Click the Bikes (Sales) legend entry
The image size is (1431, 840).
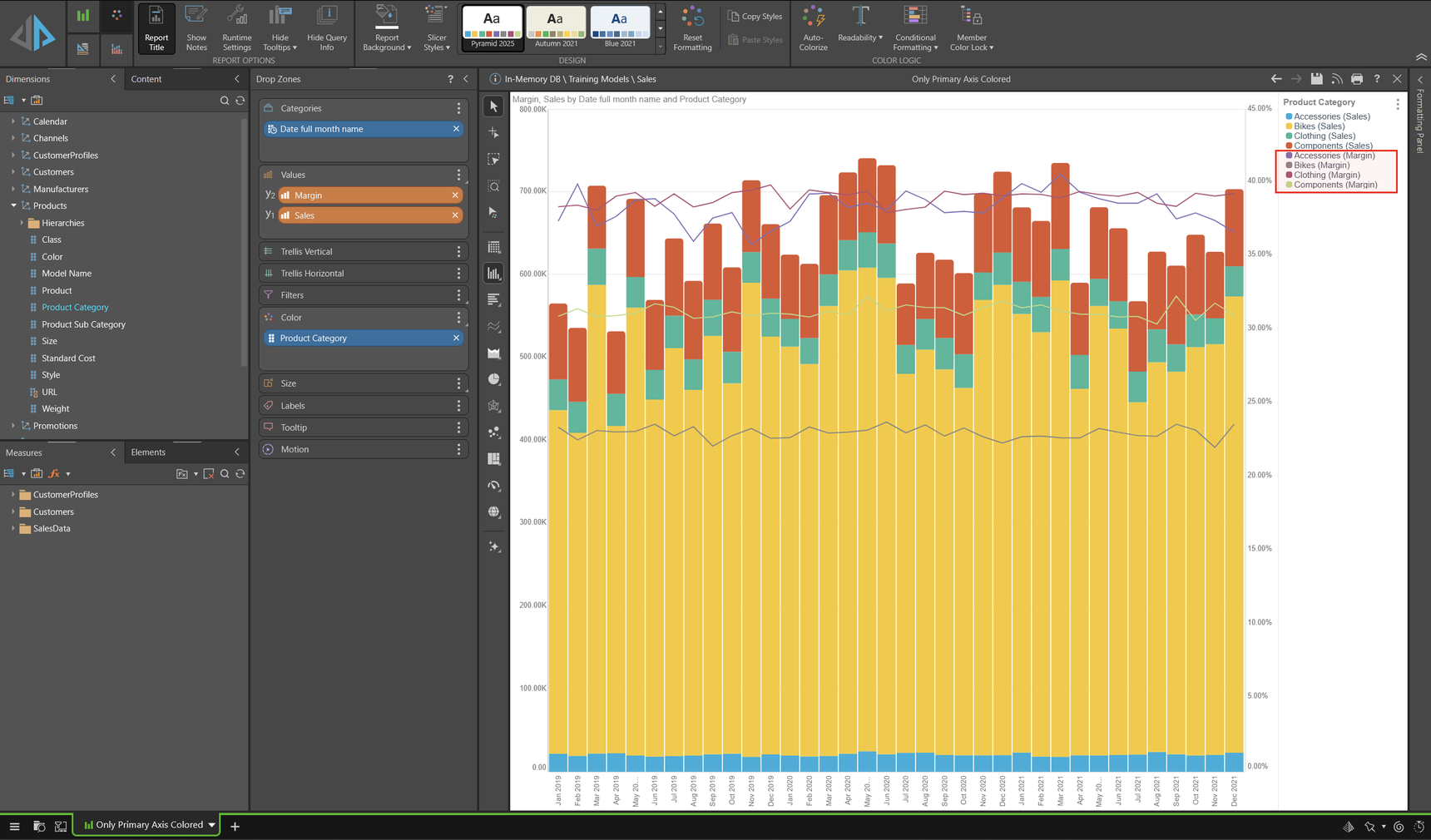click(x=1319, y=126)
